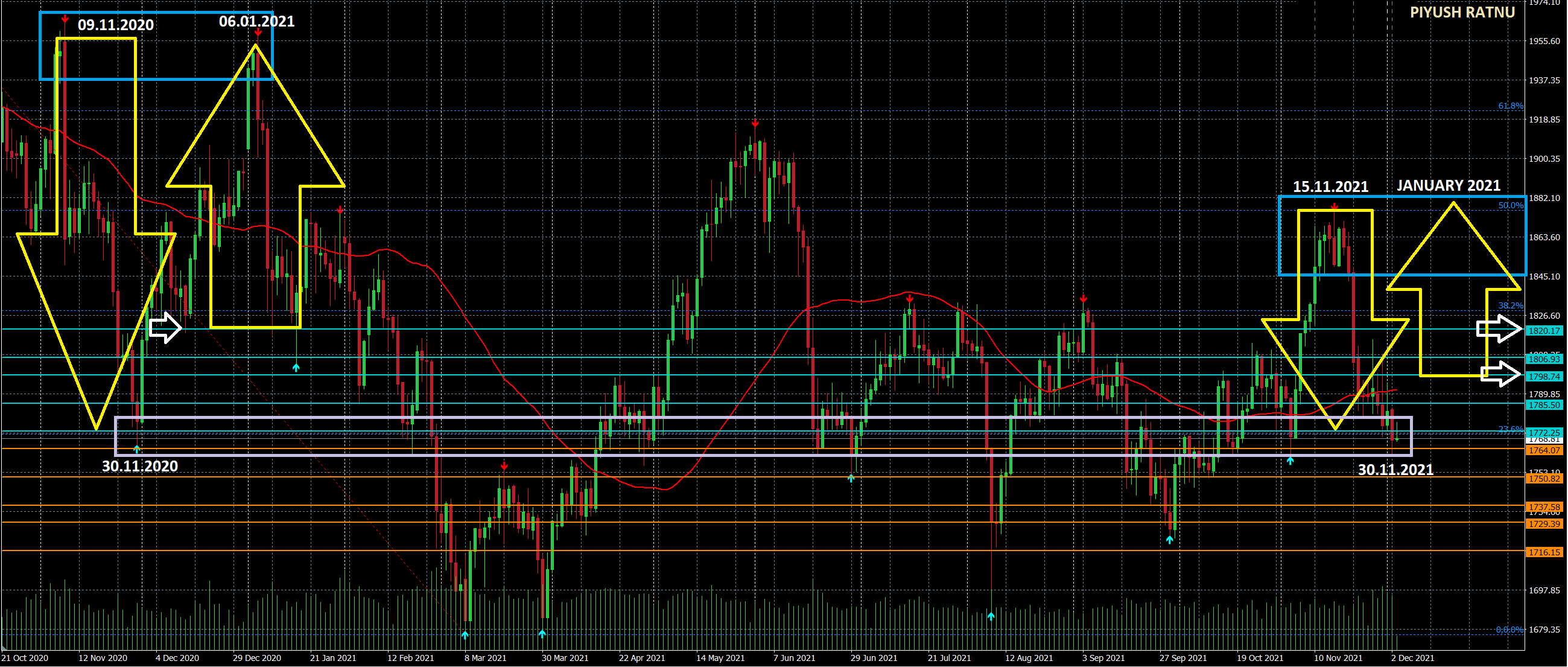Screen dimensions: 1568x667
Task: Click cyan up-arrow below the late-September 2021 low
Action: (x=1169, y=540)
